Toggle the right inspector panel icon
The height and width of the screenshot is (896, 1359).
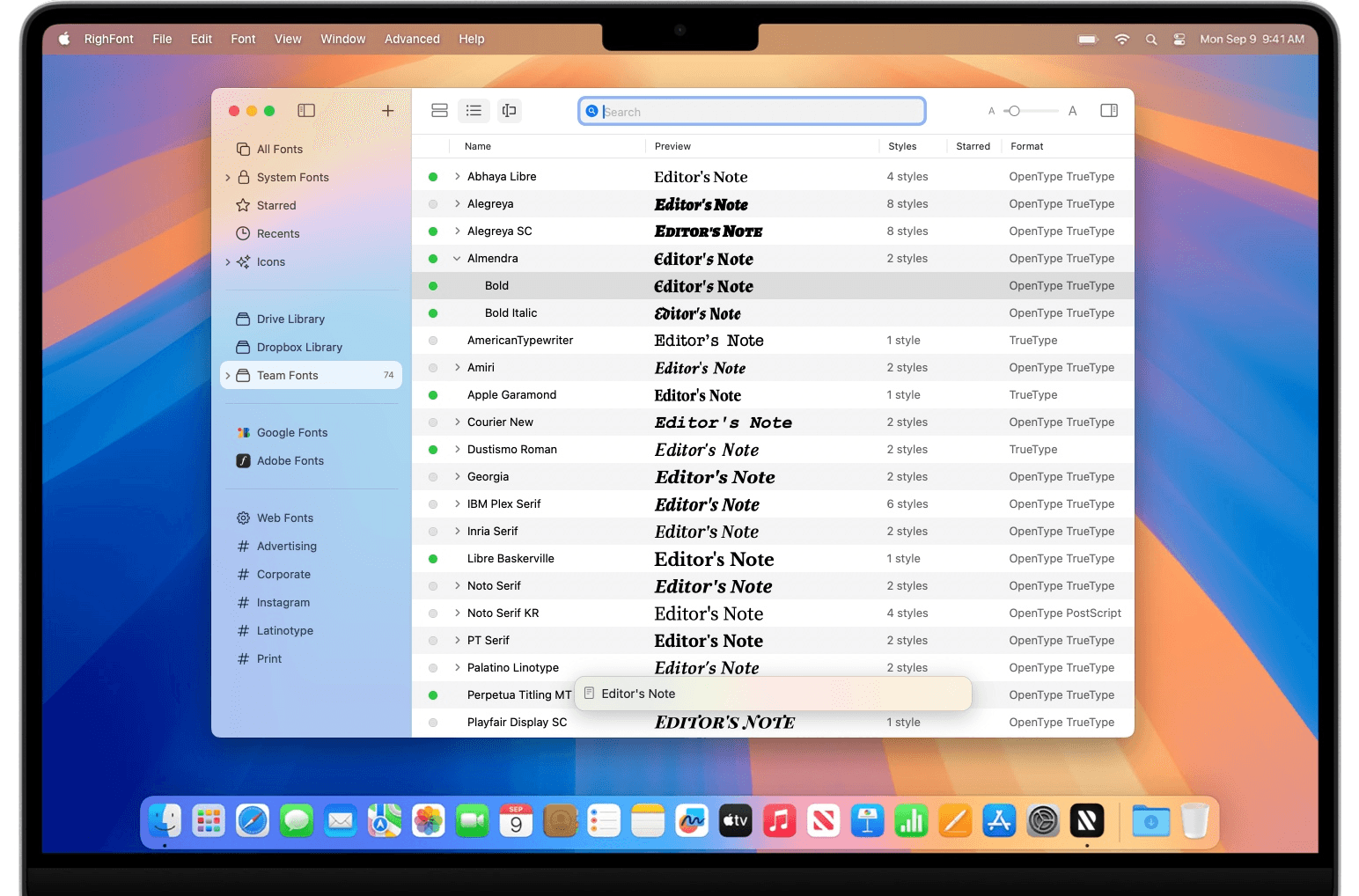1109,111
